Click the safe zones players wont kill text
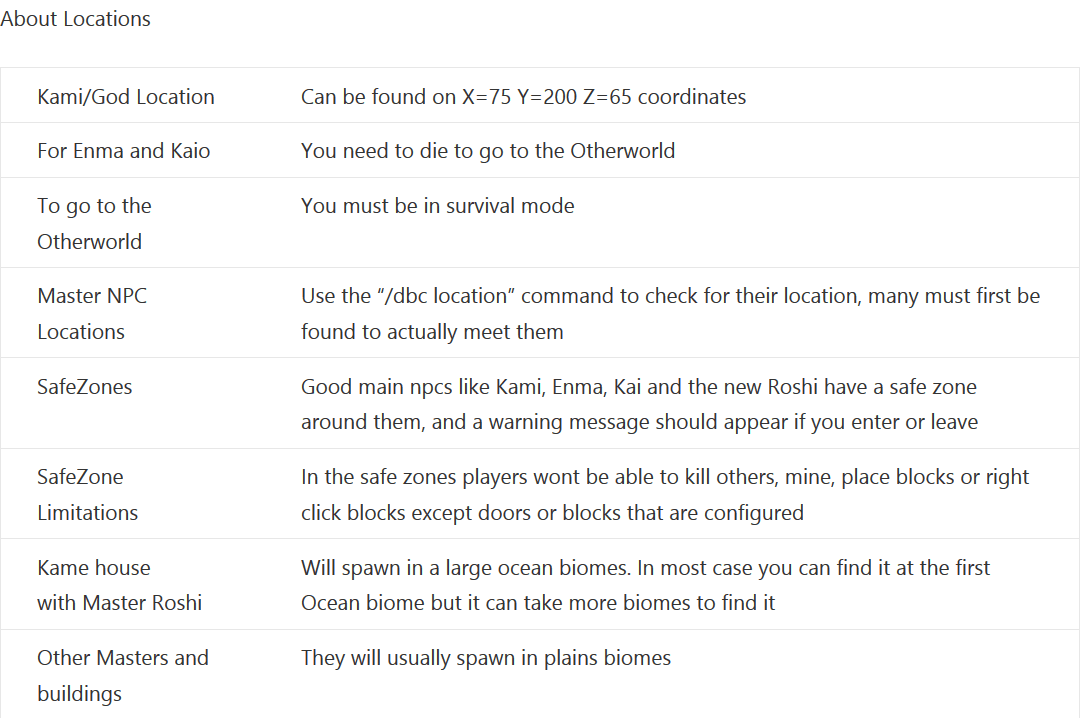 (665, 495)
